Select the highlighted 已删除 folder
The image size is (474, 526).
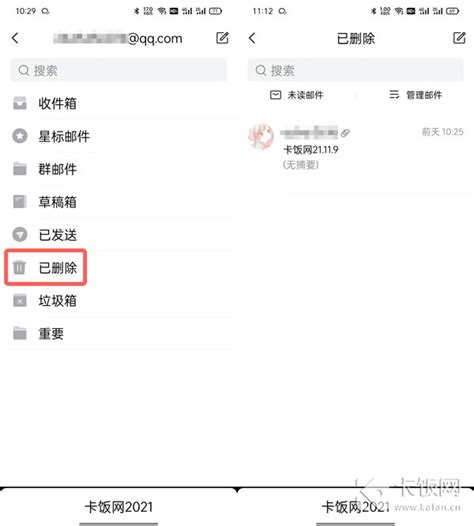[46, 267]
